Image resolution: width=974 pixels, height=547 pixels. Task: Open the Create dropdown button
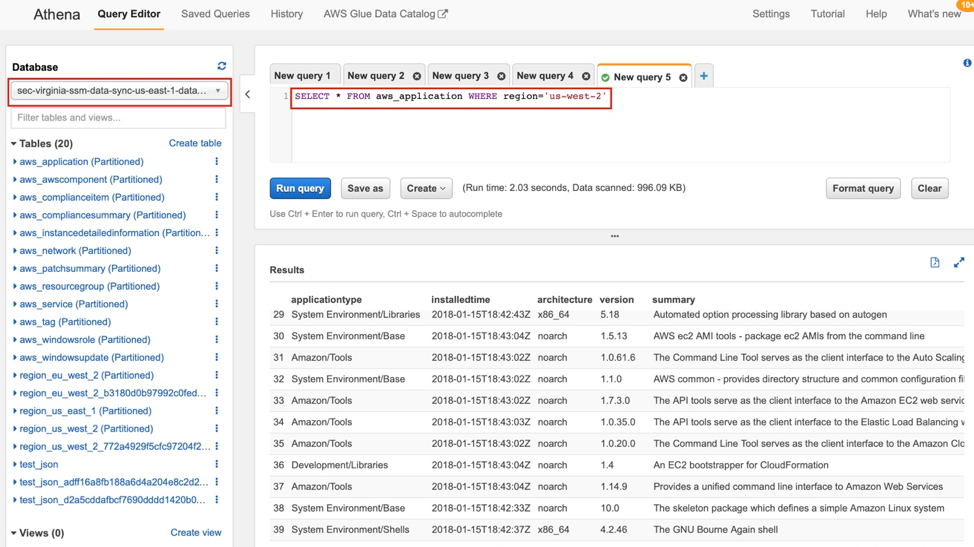[x=425, y=188]
